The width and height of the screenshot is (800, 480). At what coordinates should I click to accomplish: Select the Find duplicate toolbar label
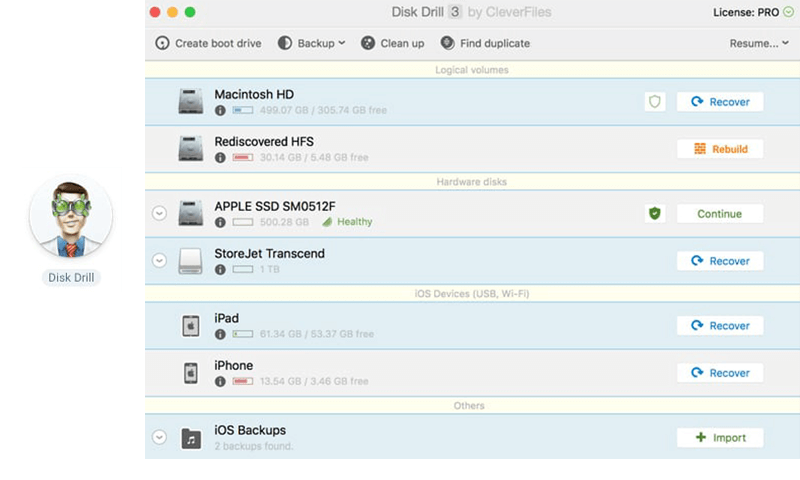tap(495, 43)
